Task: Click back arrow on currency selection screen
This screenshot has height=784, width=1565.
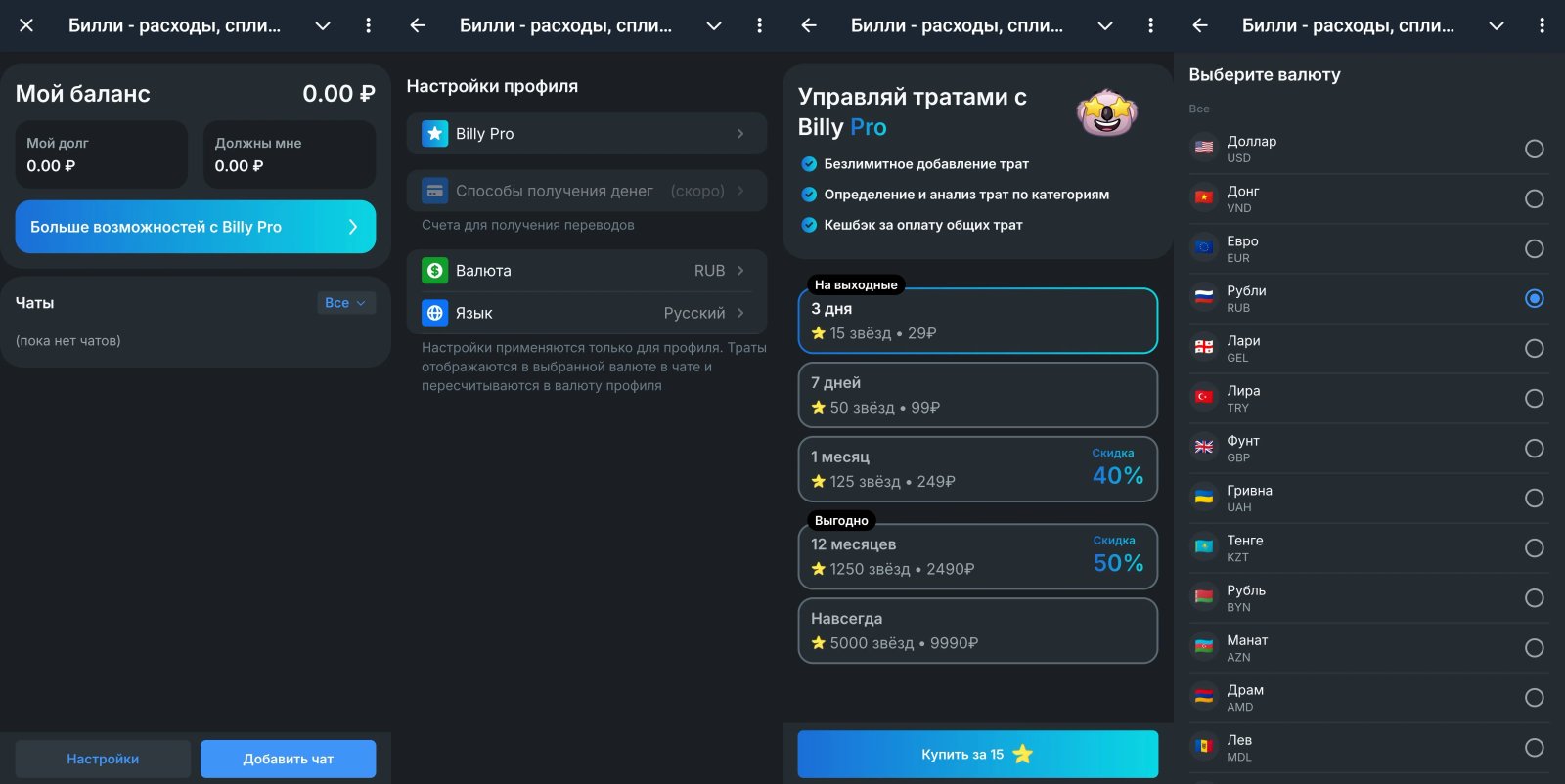Action: (x=1200, y=25)
